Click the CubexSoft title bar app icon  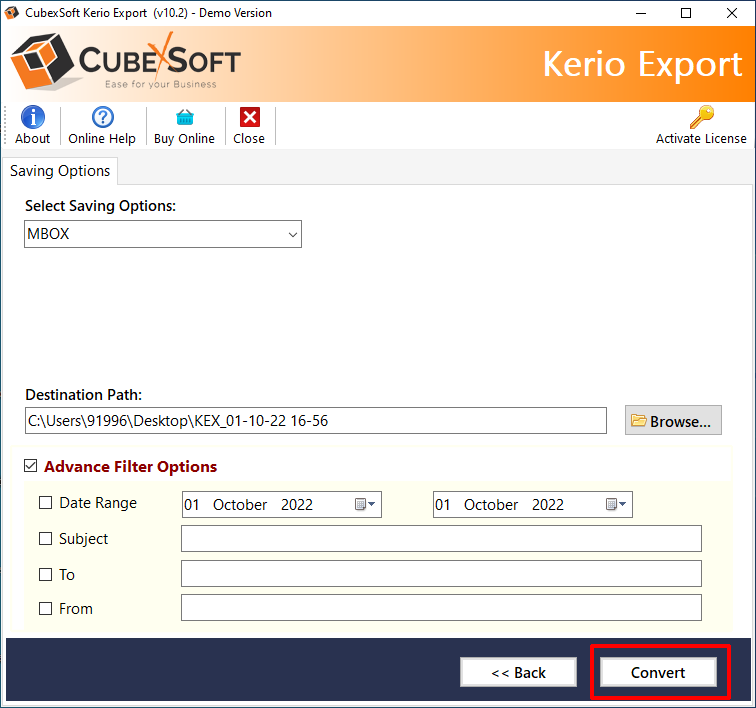12,13
